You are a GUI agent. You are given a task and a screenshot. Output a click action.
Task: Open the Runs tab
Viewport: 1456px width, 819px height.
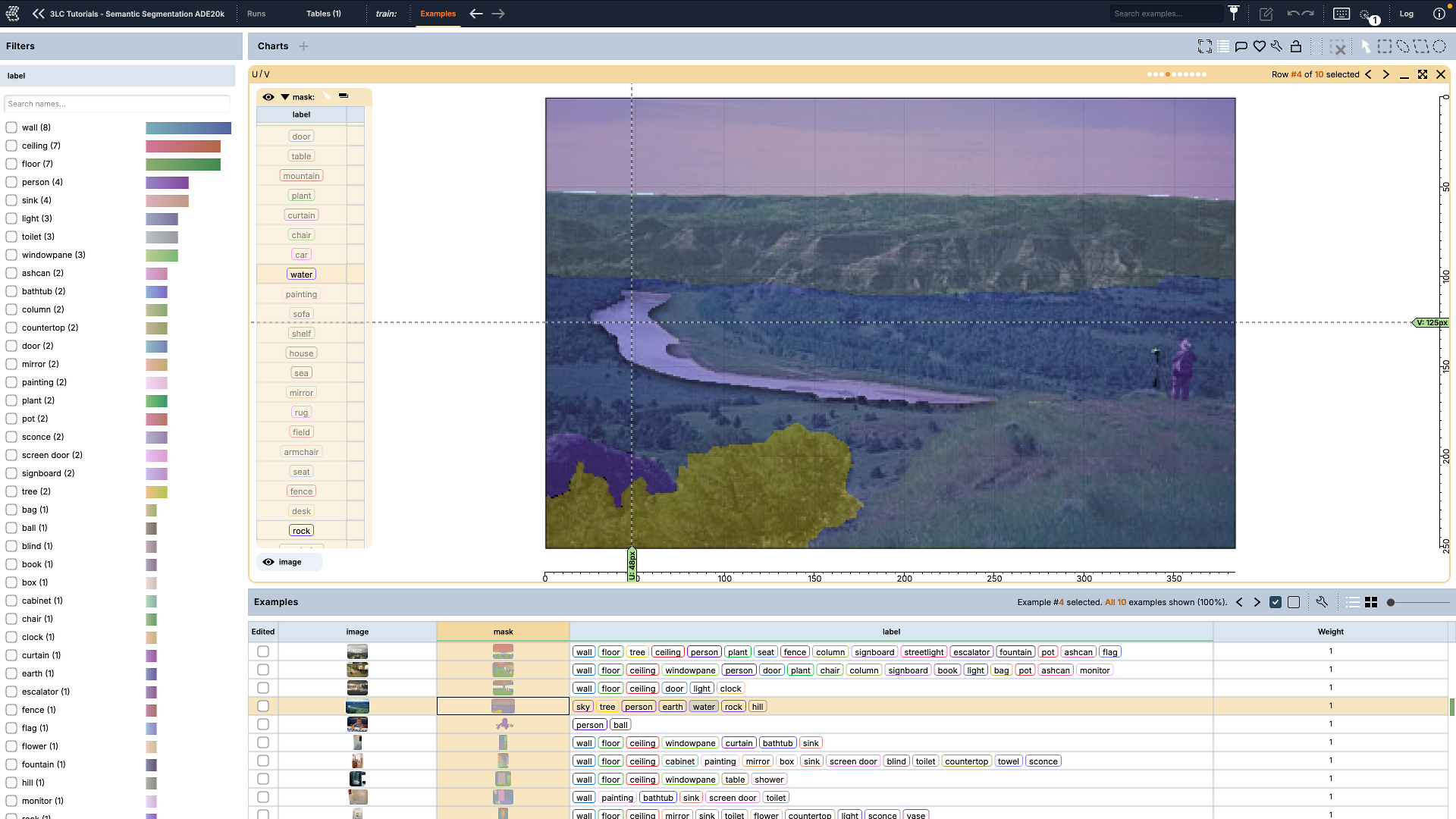pos(256,14)
